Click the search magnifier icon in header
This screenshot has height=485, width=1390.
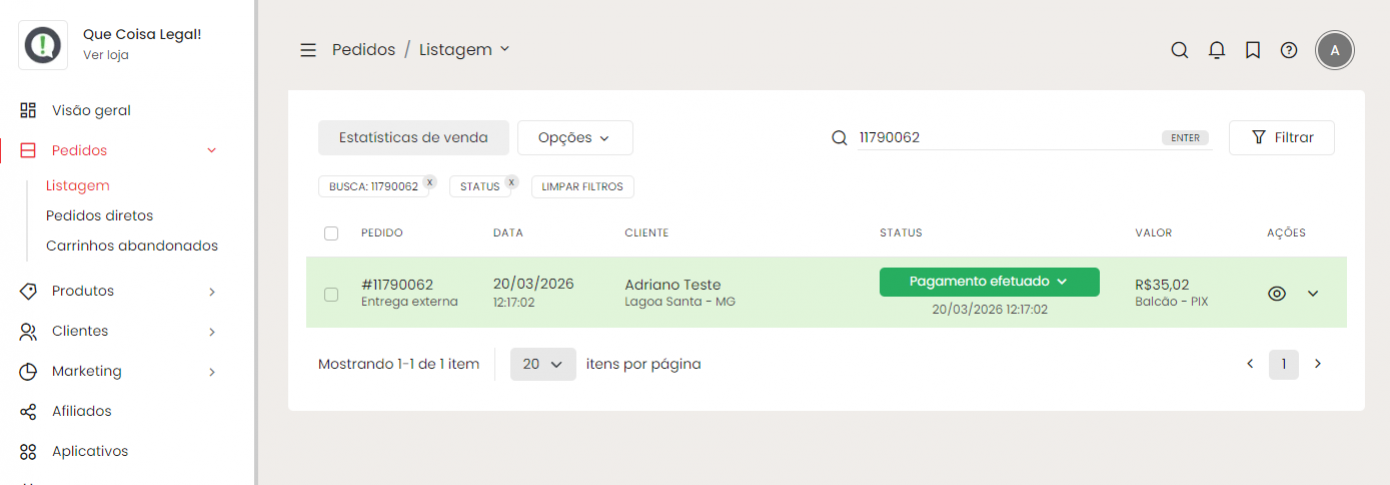(x=1180, y=50)
